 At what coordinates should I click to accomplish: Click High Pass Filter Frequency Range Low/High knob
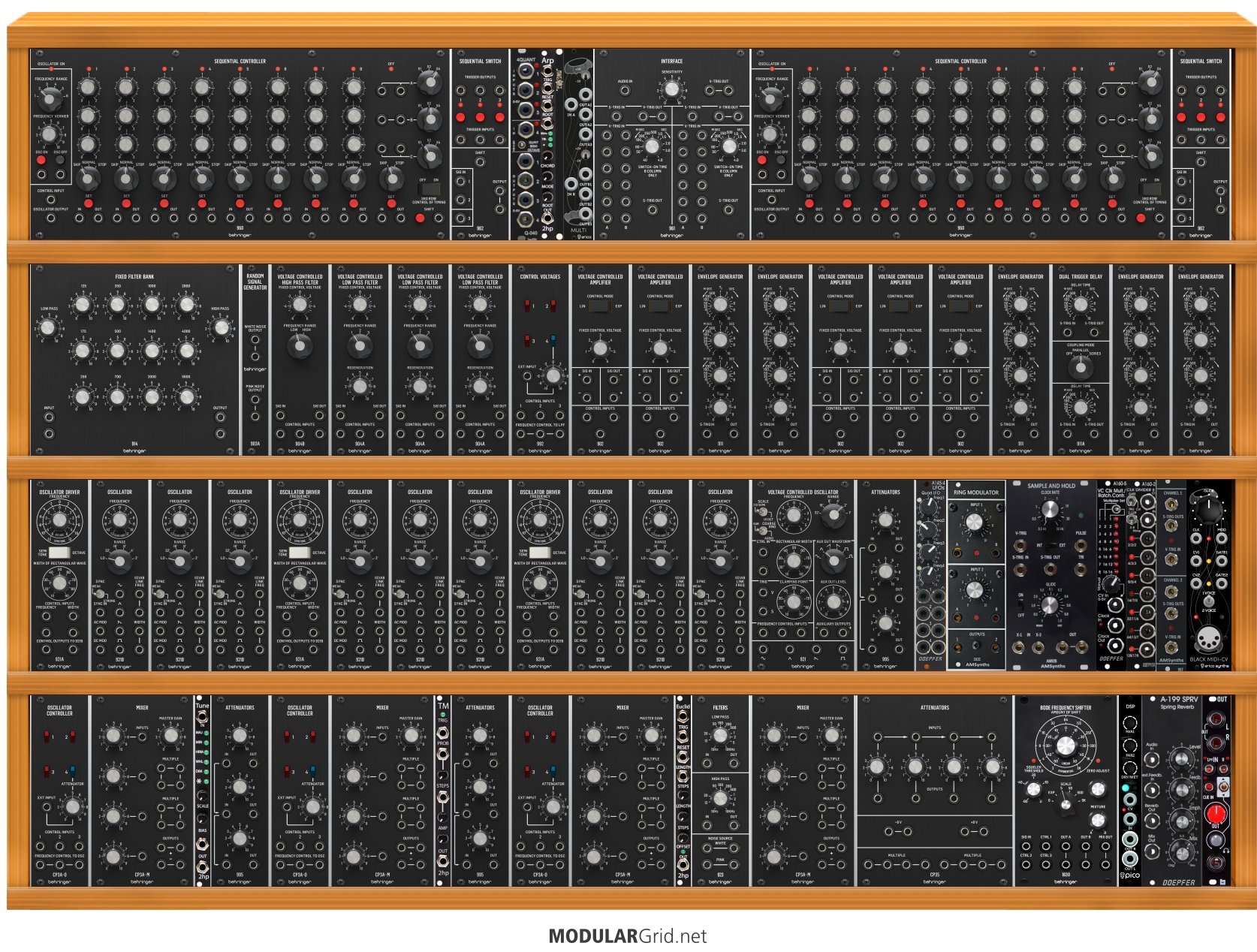[x=300, y=345]
